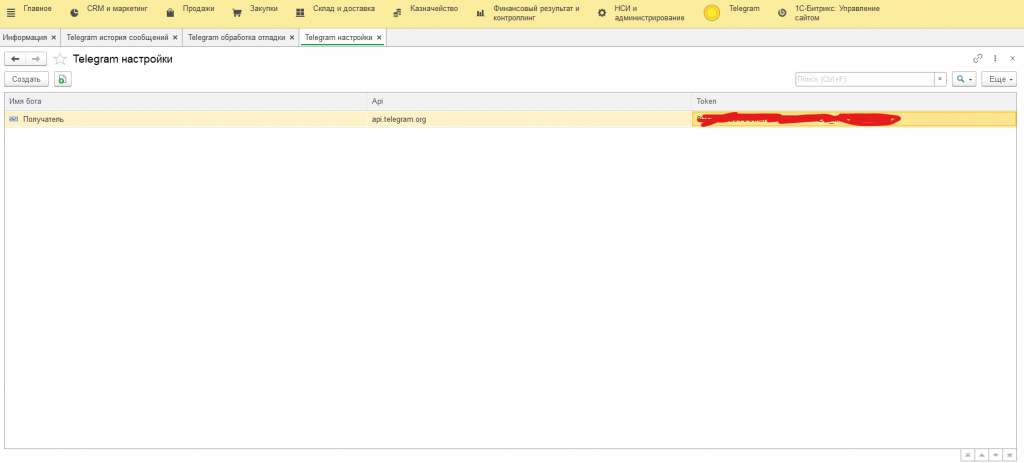Click the Получатель row icon
This screenshot has width=1024, height=463.
(14, 119)
